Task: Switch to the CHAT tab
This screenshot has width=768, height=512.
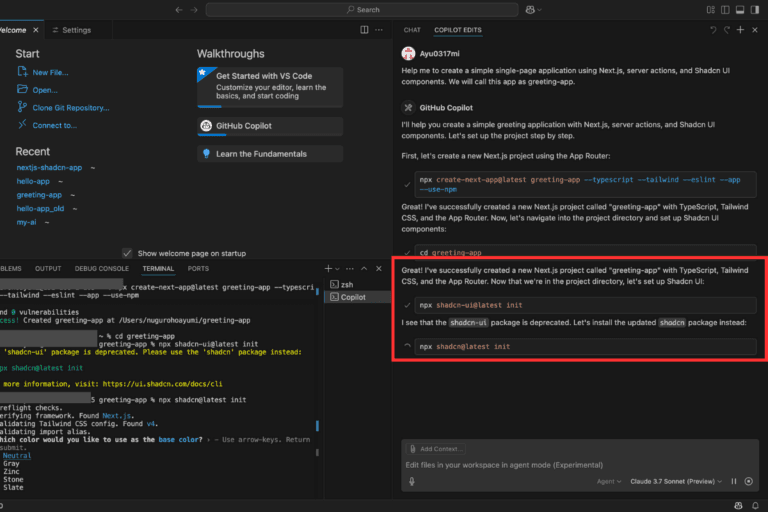Action: (x=412, y=30)
